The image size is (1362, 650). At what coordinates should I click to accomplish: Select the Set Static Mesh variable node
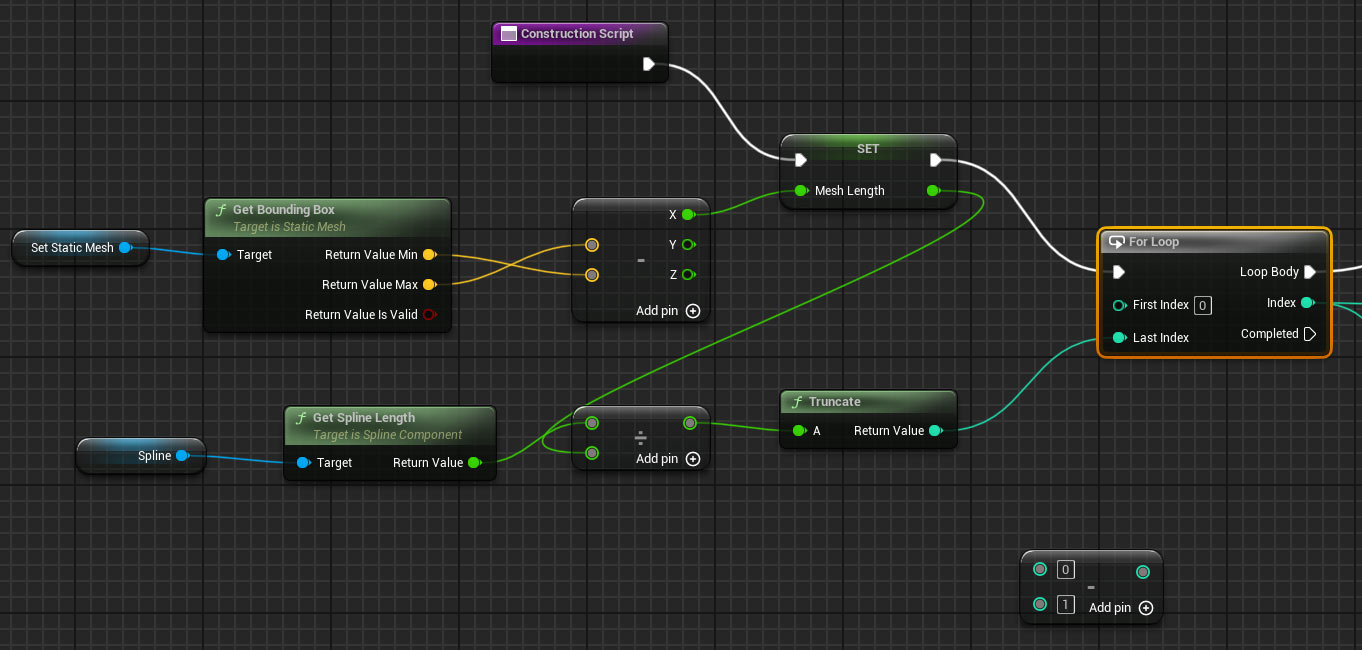[x=80, y=247]
